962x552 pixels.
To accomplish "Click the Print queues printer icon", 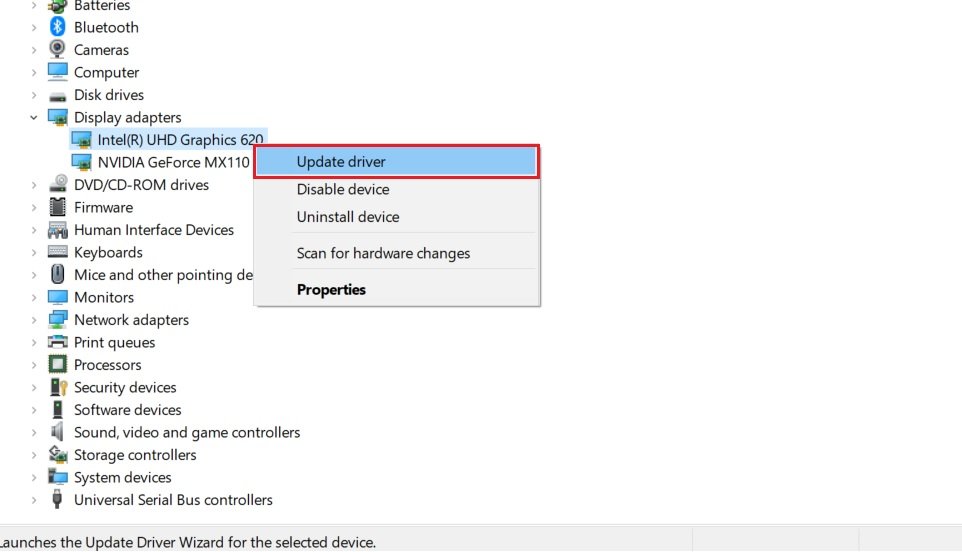I will click(58, 342).
